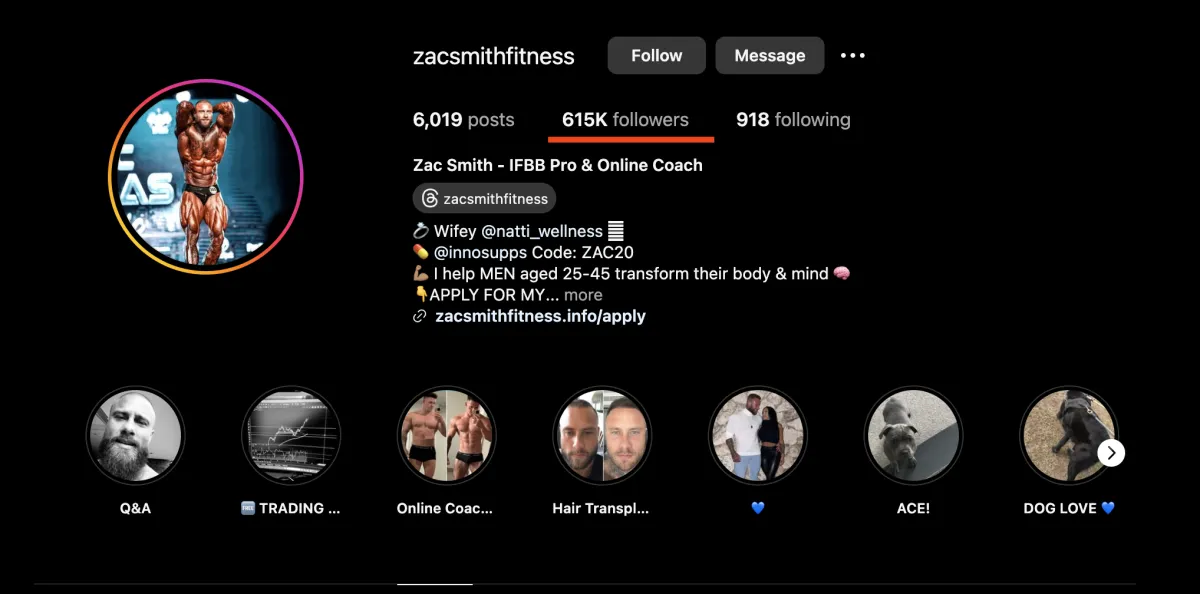Open the Online Coaching highlight
This screenshot has width=1200, height=594.
[x=446, y=436]
